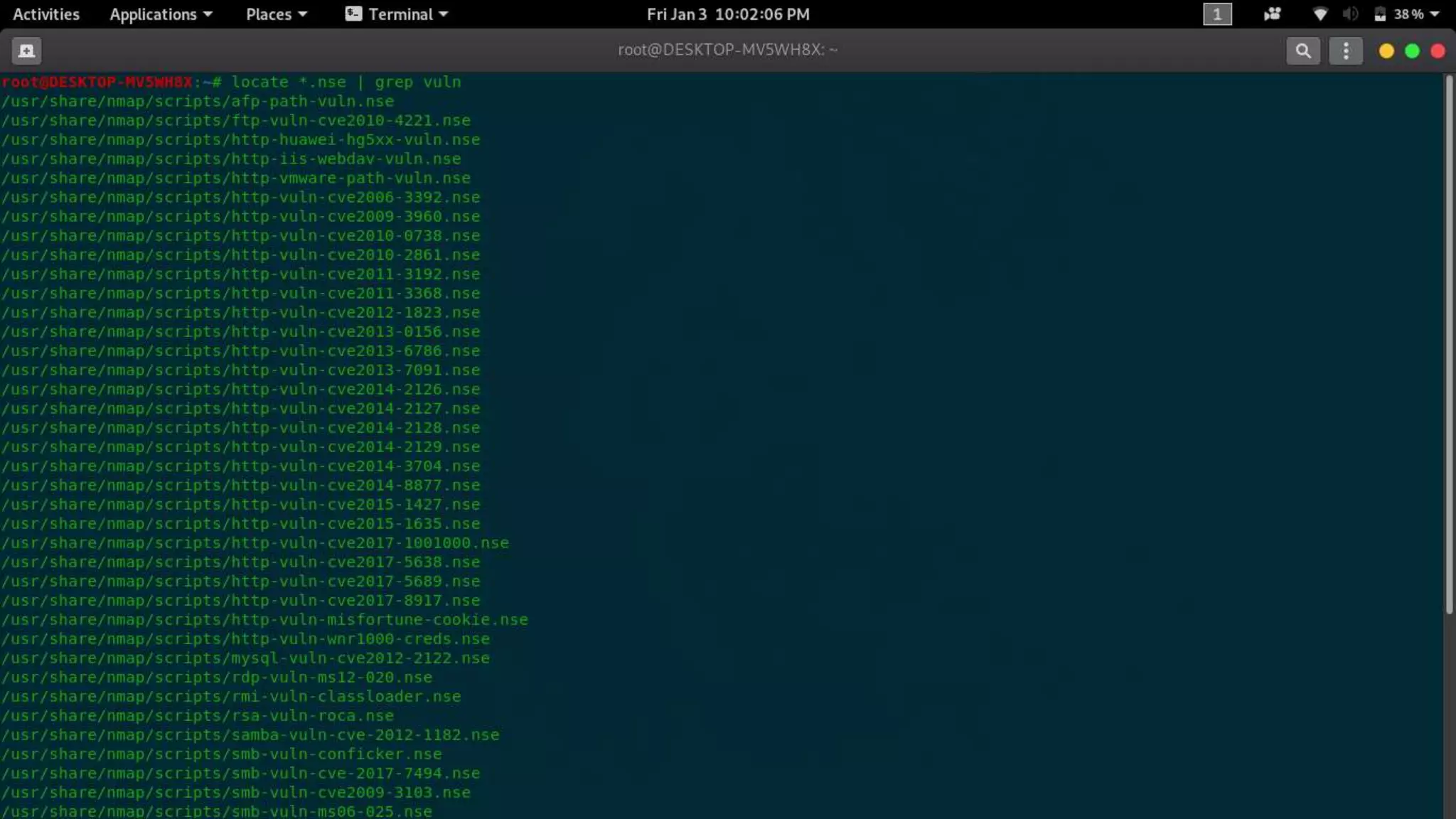The height and width of the screenshot is (819, 1456).
Task: Click the multi-user tray icon
Action: pyautogui.click(x=1272, y=14)
